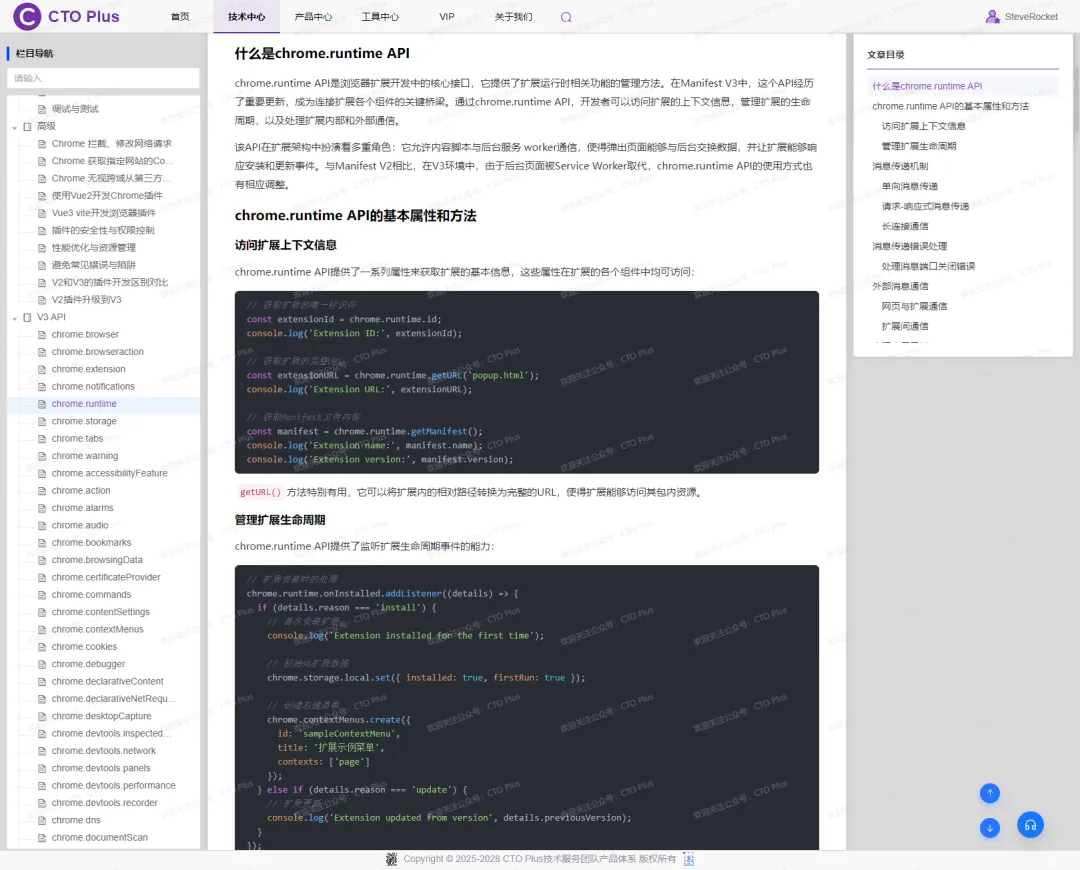Viewport: 1080px width, 870px height.
Task: Click the document icon beside chrome.action
Action: pos(42,491)
